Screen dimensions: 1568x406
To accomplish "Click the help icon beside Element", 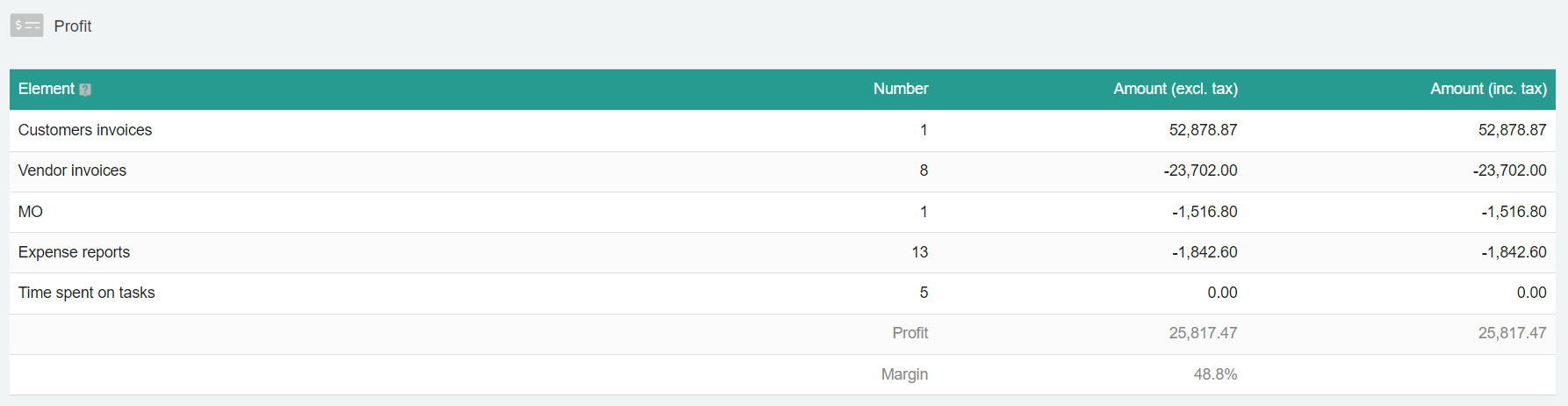I will tap(85, 90).
